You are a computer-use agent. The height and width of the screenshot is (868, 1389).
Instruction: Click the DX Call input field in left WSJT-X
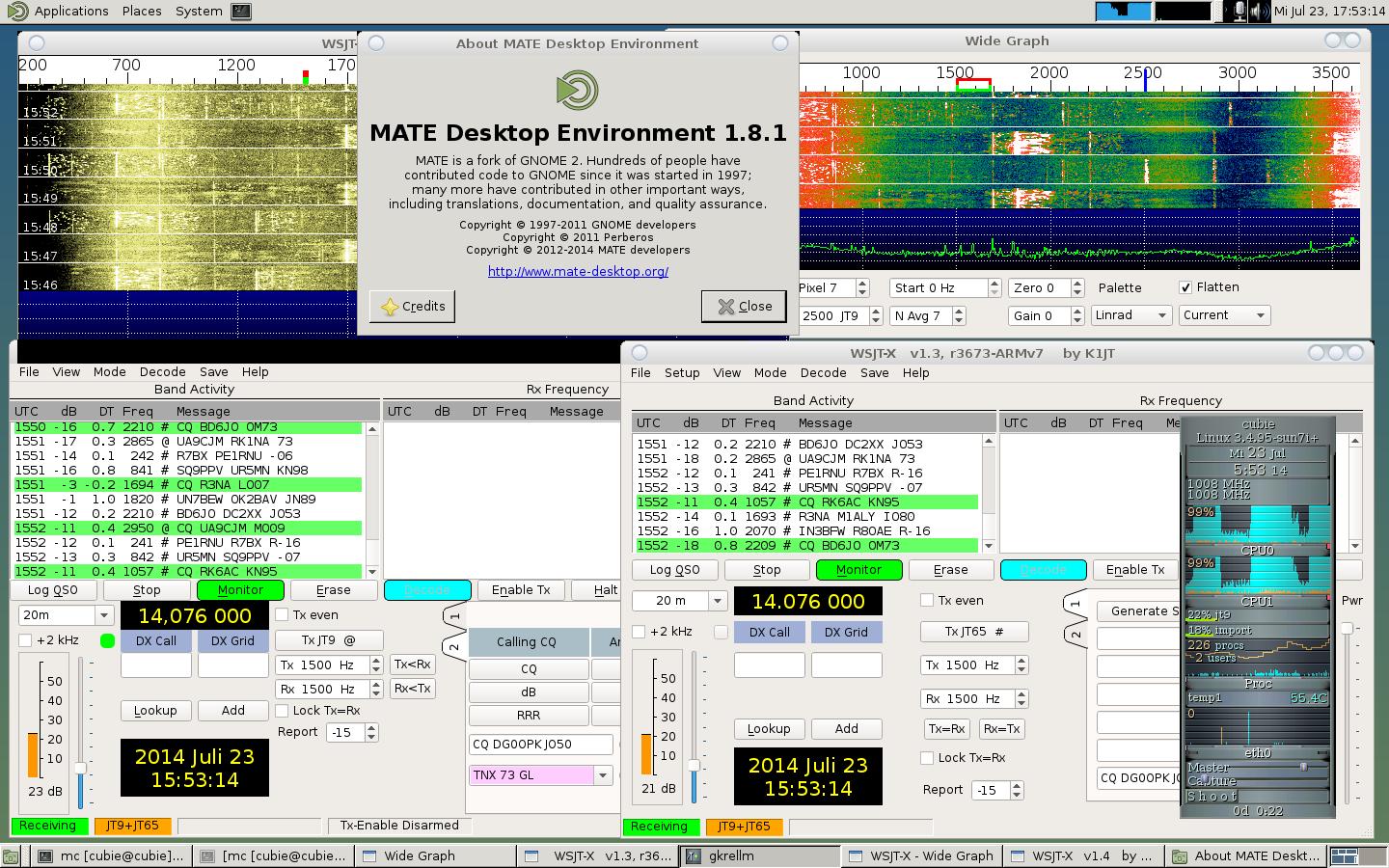[155, 665]
